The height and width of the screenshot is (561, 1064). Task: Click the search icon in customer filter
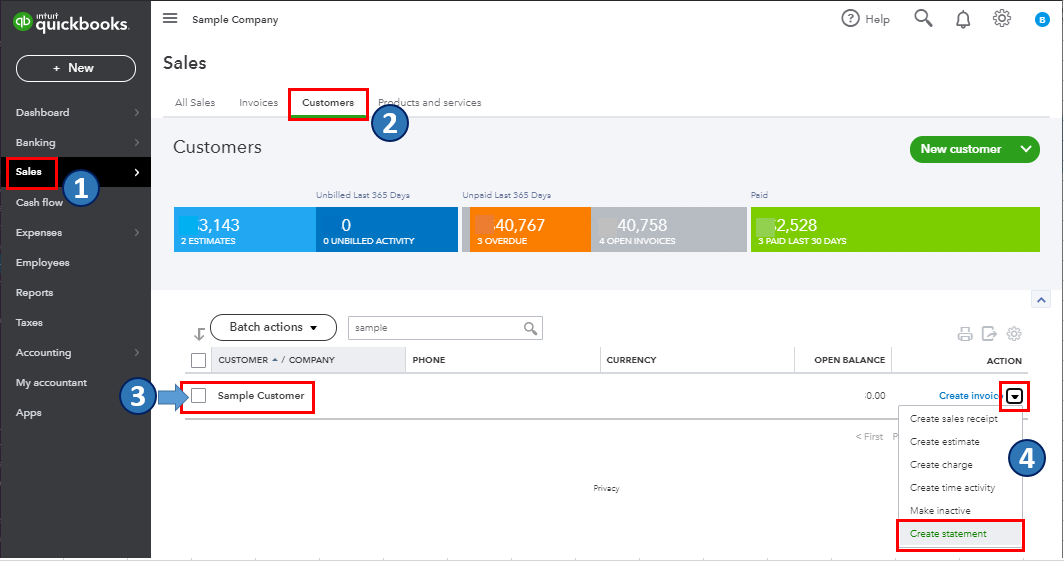(x=531, y=328)
